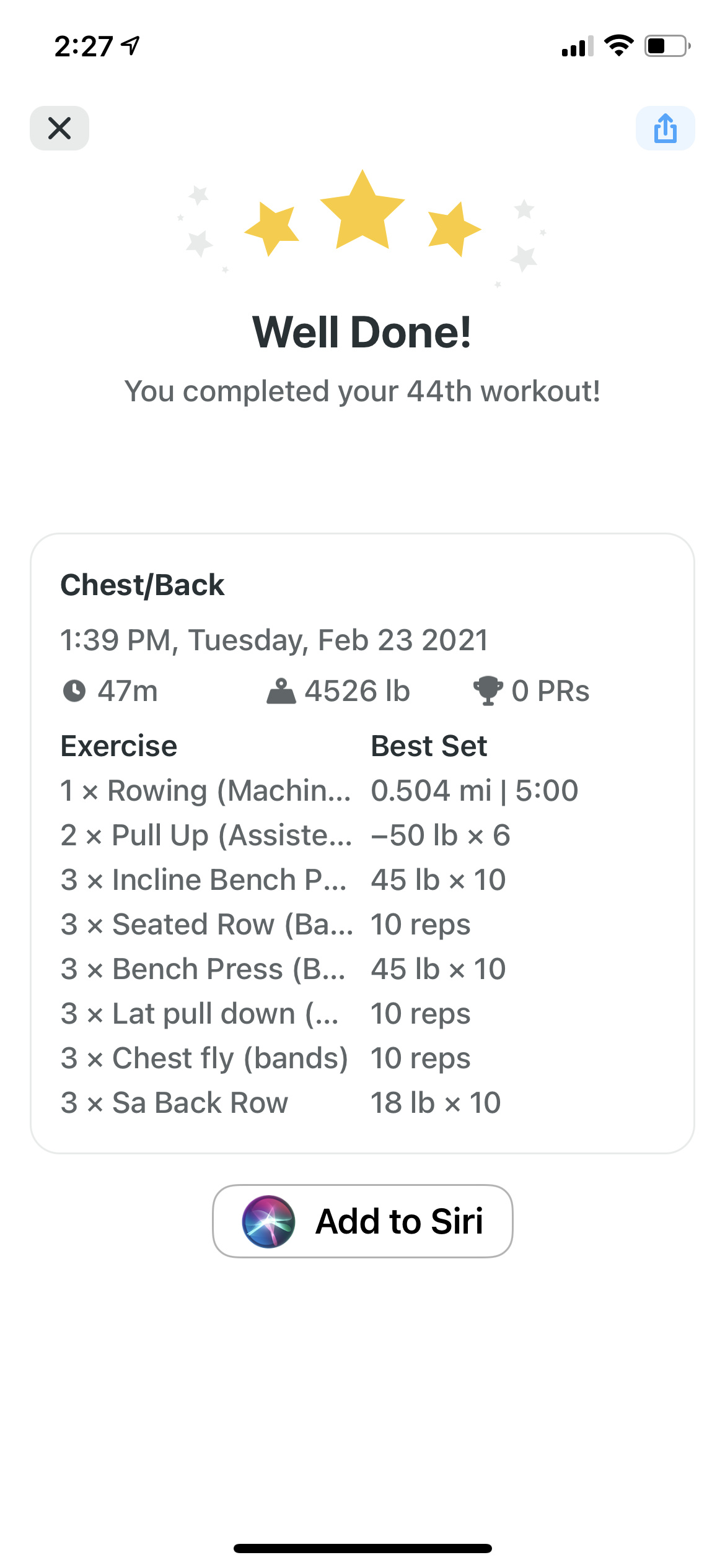Tap the trophy PRs icon

tap(488, 691)
